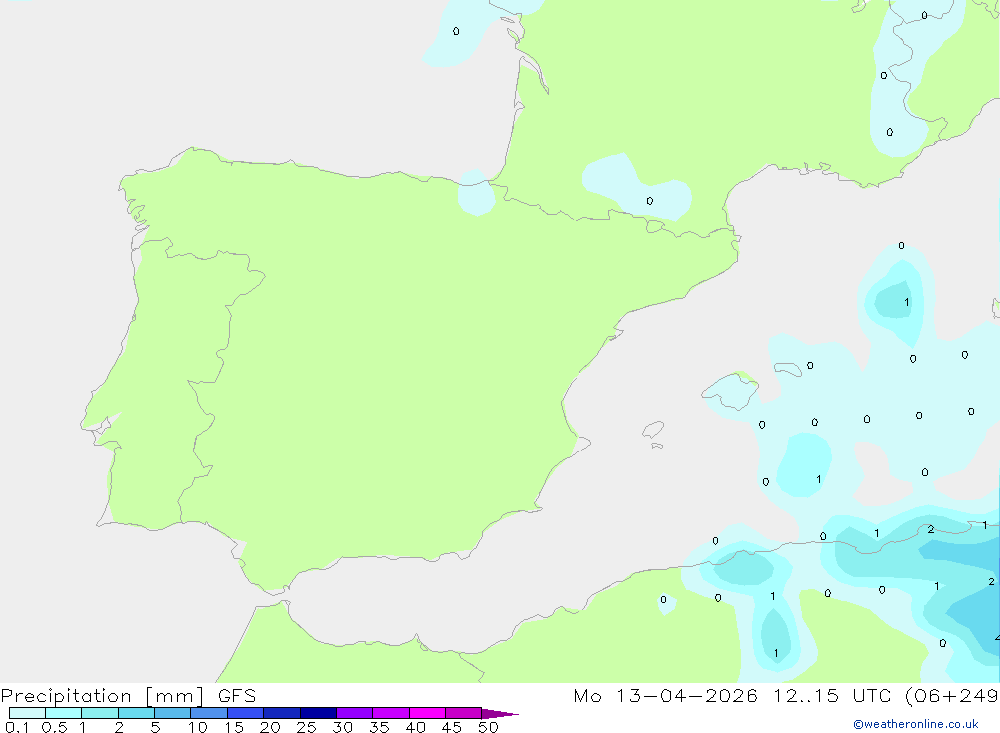
Task: Select the 45–50 mm legend swatch
Action: (463, 713)
